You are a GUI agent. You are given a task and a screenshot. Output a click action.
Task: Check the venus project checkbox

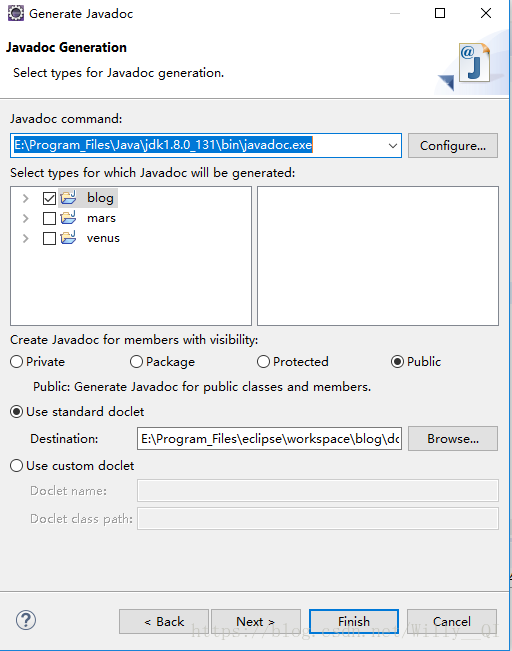pos(49,238)
